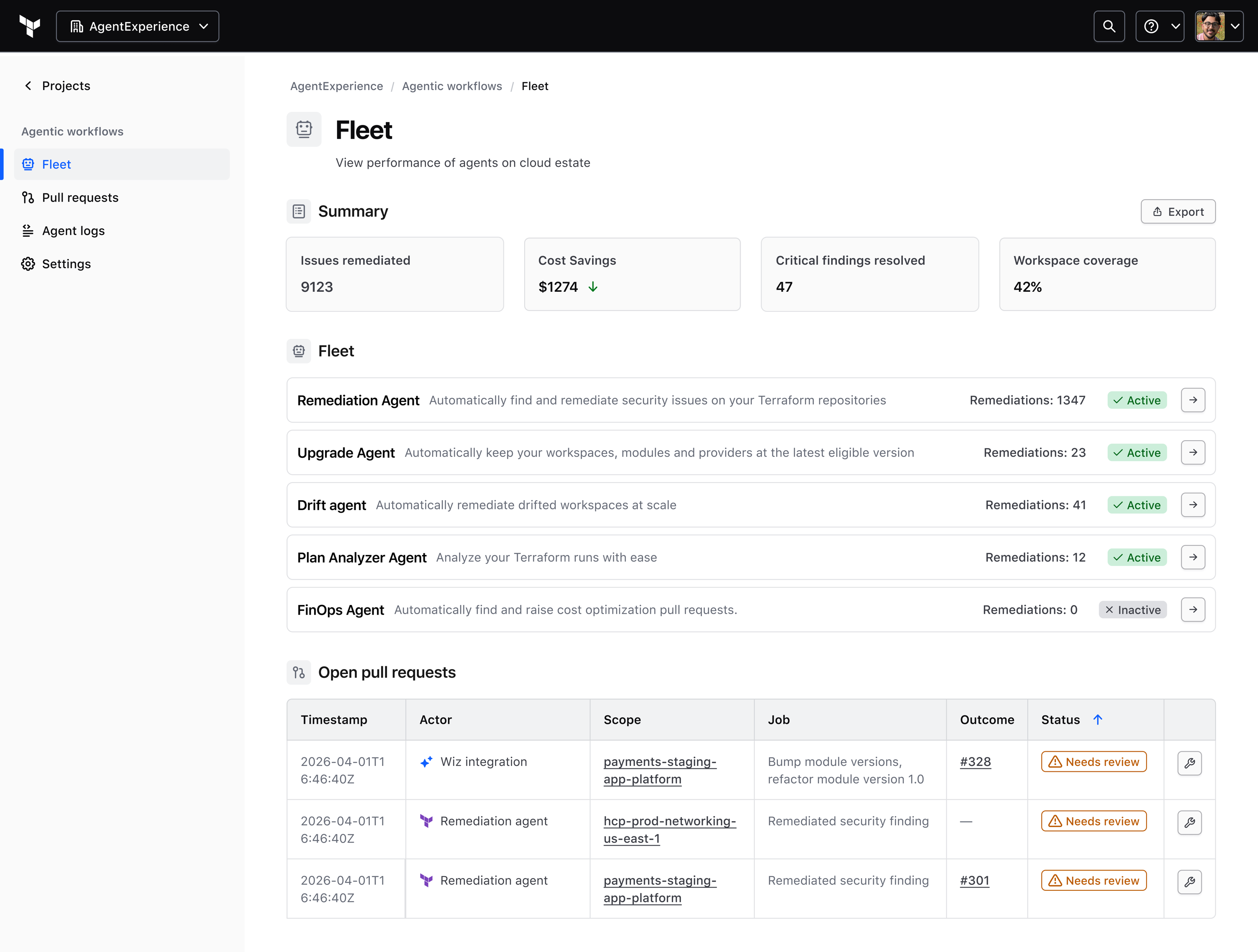The width and height of the screenshot is (1258, 952).
Task: Click Agentic workflows breadcrumb
Action: click(452, 86)
